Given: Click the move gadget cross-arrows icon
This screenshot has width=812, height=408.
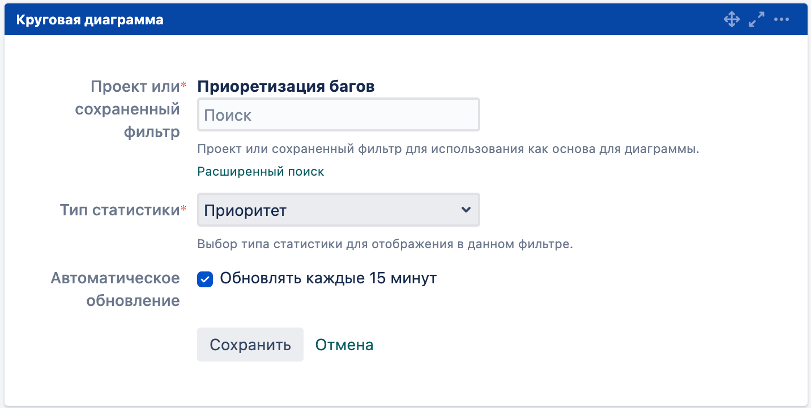Looking at the screenshot, I should click(x=731, y=19).
